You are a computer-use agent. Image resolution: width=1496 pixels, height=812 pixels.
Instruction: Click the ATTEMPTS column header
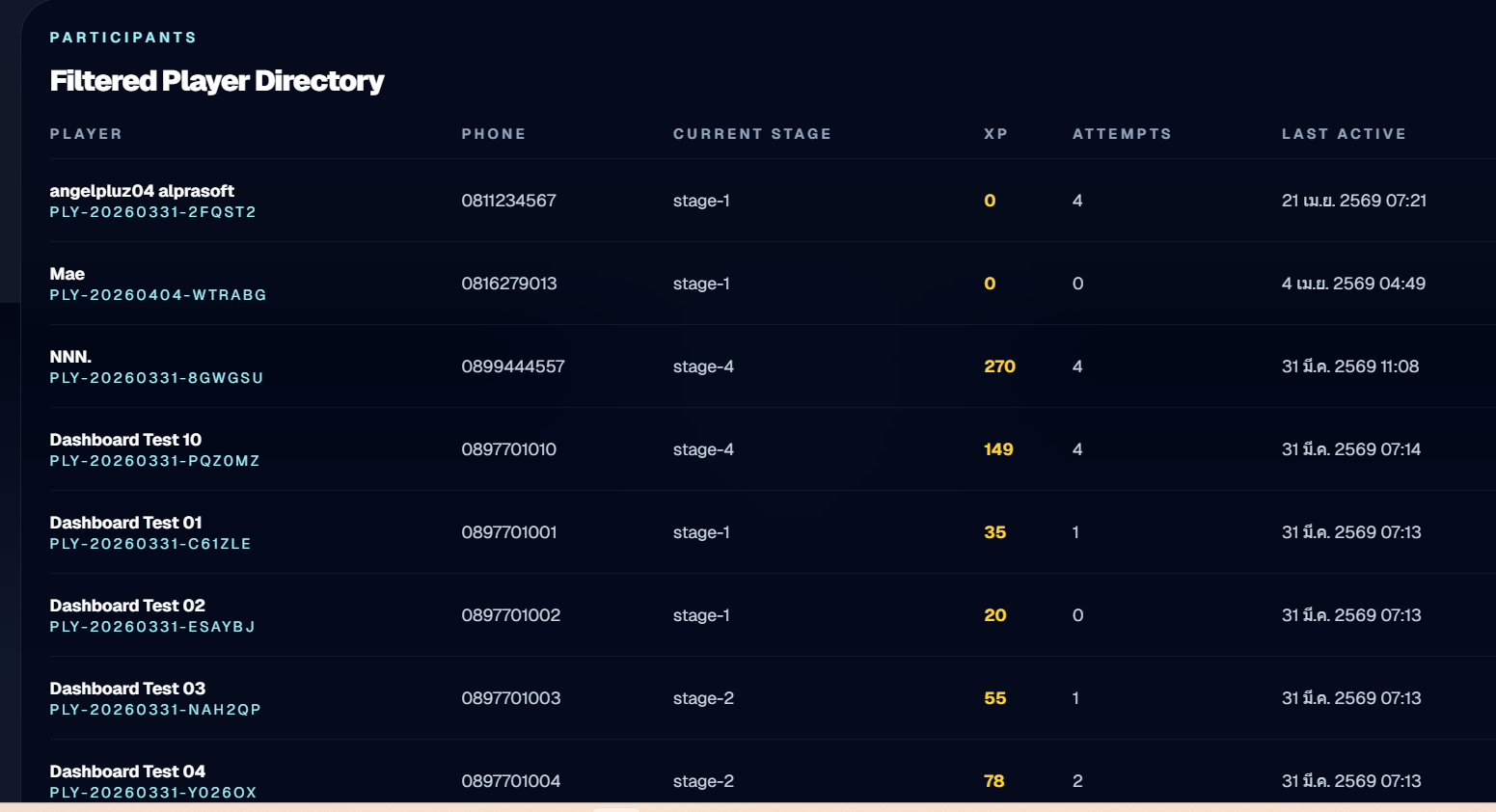point(1123,134)
